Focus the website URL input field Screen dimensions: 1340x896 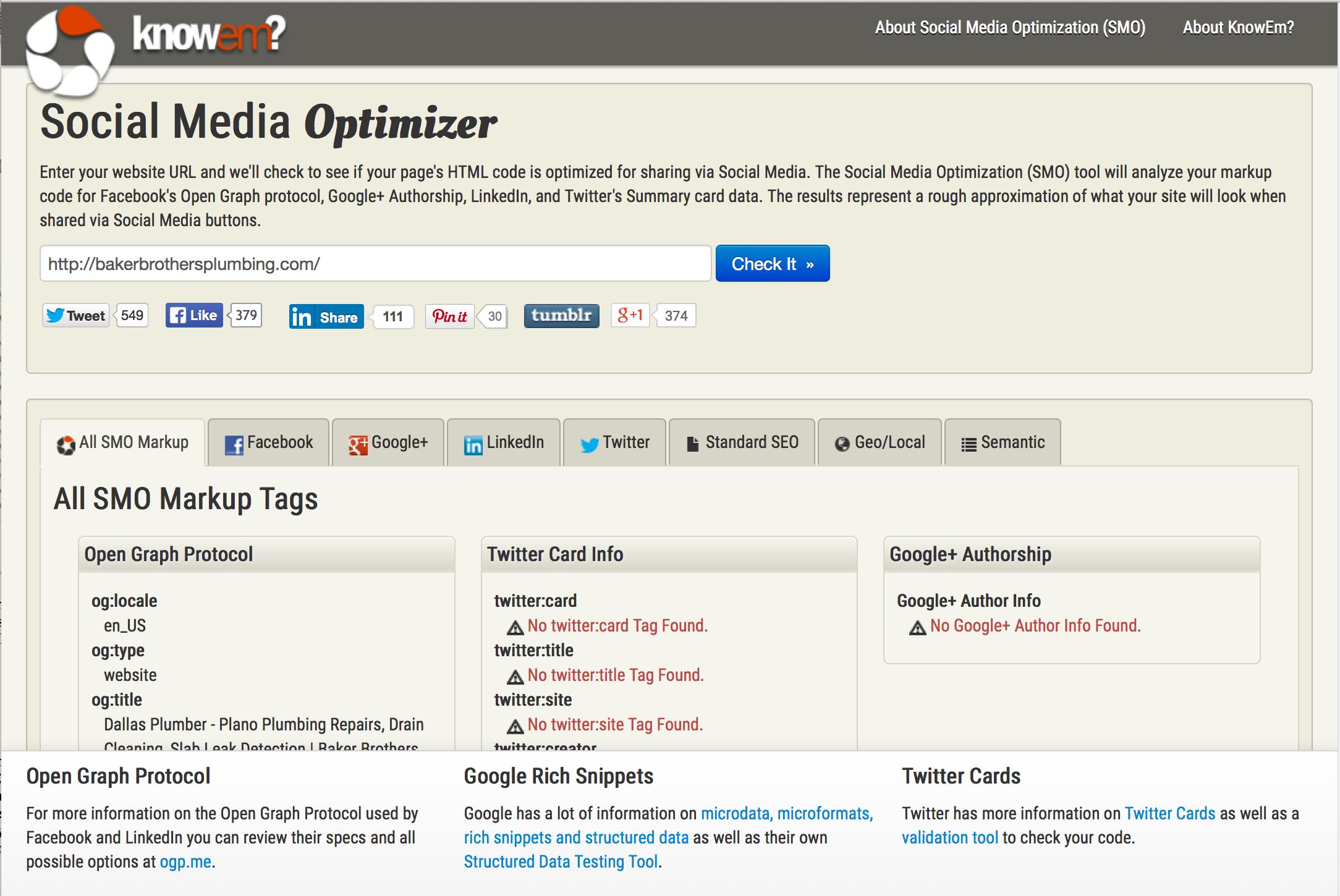pos(376,264)
